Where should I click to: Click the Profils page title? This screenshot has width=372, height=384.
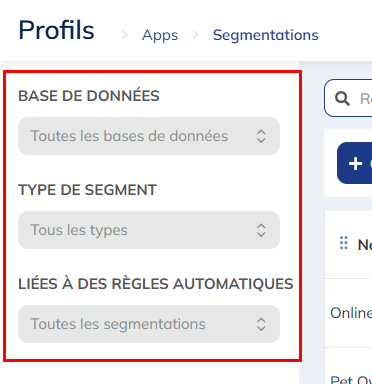point(56,30)
